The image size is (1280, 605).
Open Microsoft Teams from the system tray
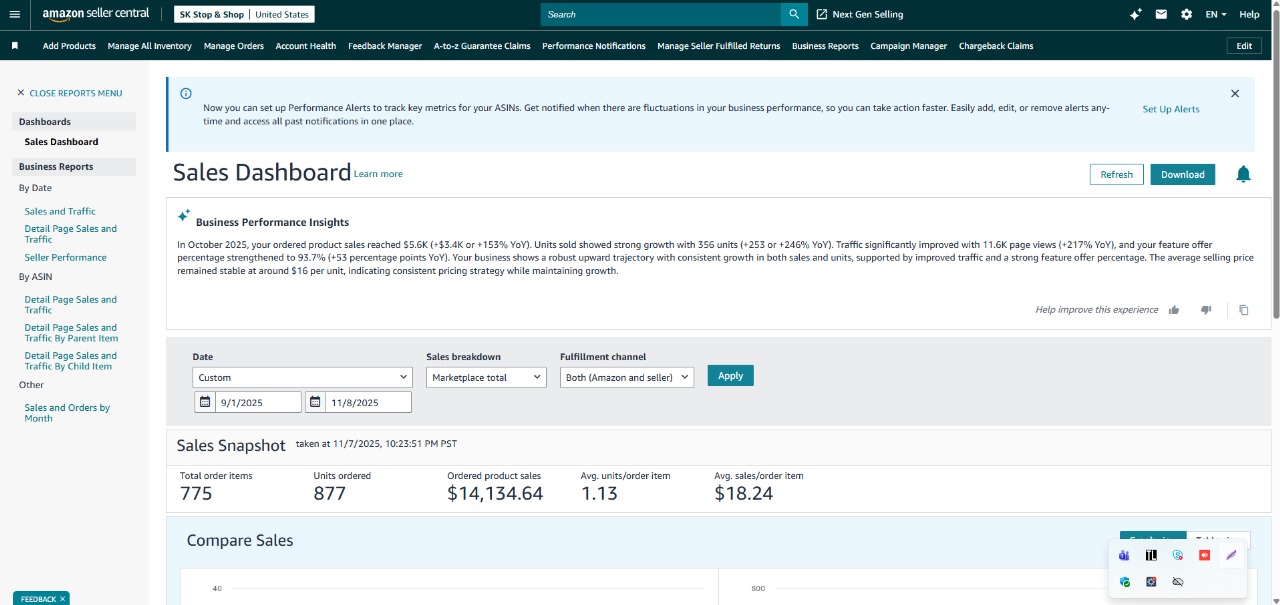pos(1124,555)
